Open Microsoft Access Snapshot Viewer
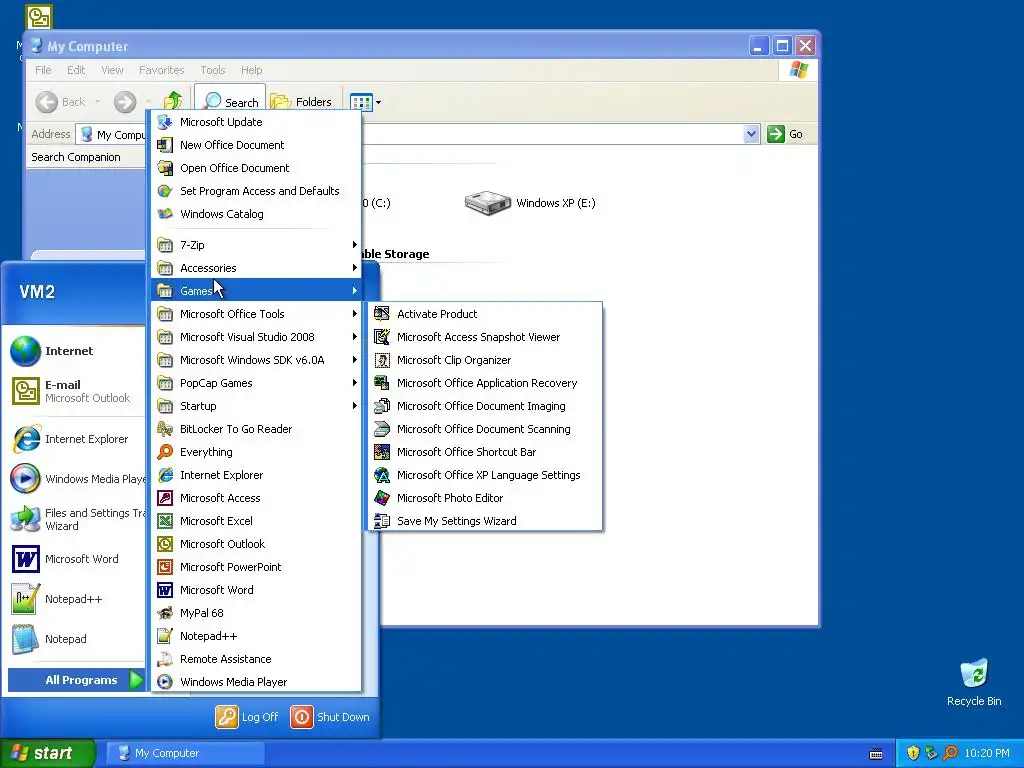 coord(485,337)
